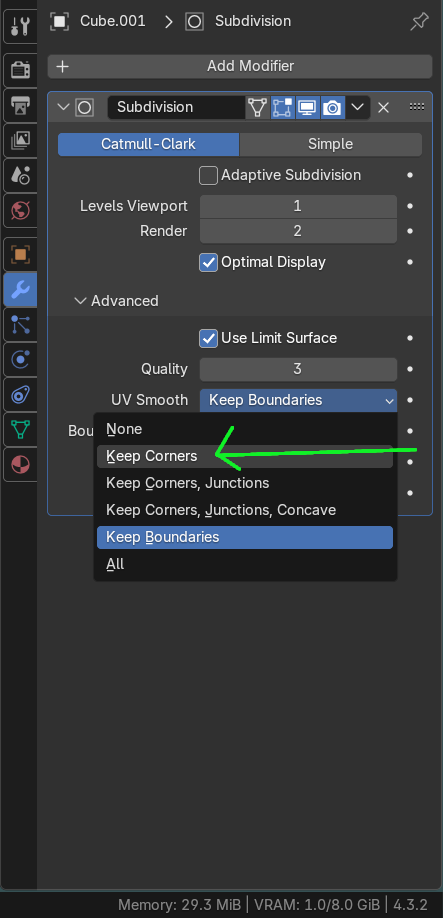Collapse the Advanced section
443x918 pixels.
(80, 301)
